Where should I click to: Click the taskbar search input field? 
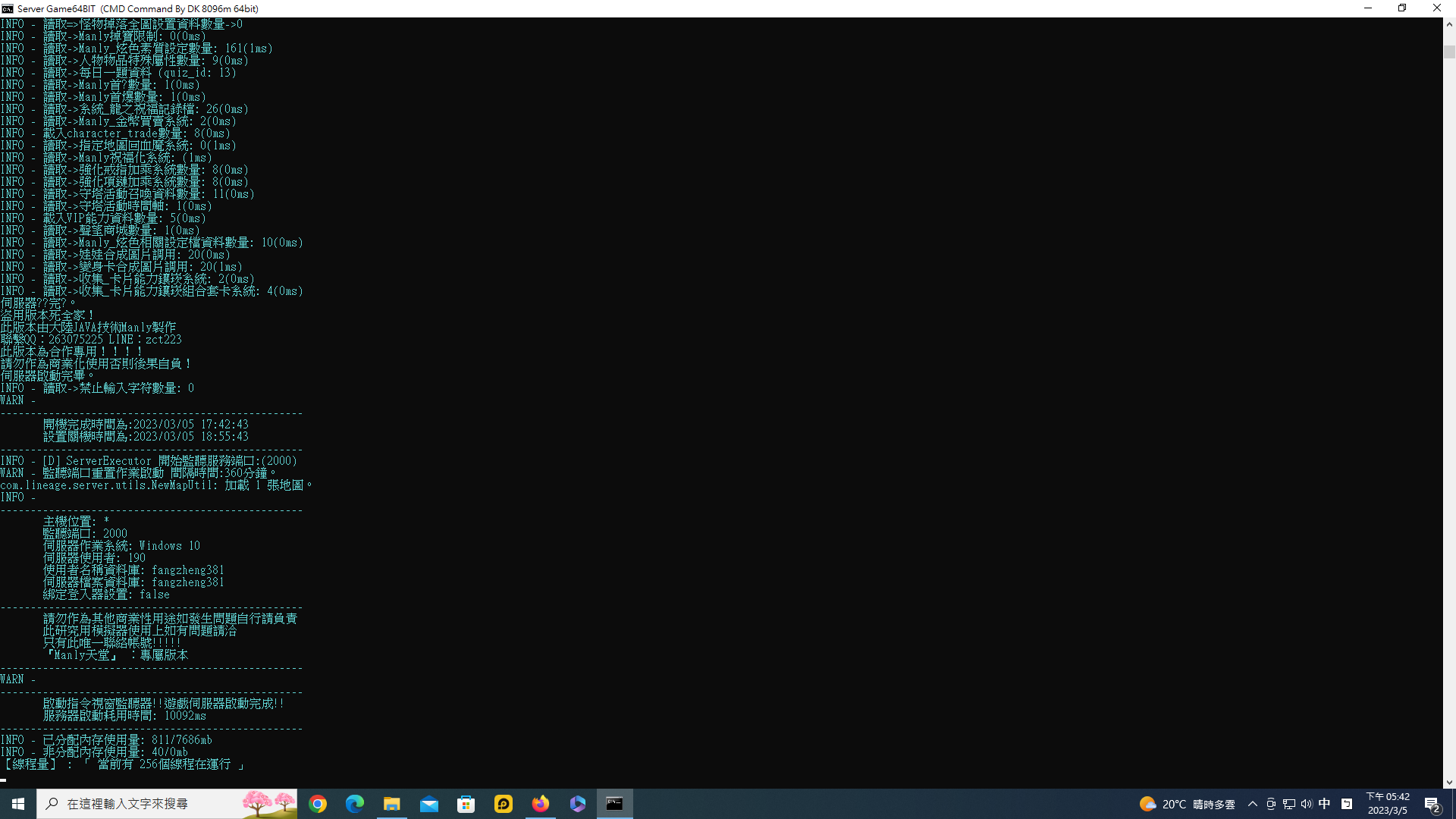point(167,804)
